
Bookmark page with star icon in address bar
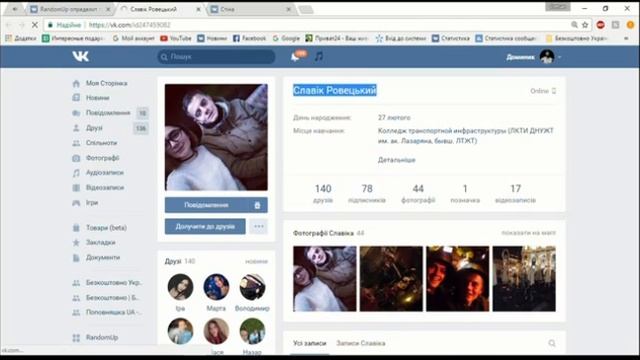(585, 25)
